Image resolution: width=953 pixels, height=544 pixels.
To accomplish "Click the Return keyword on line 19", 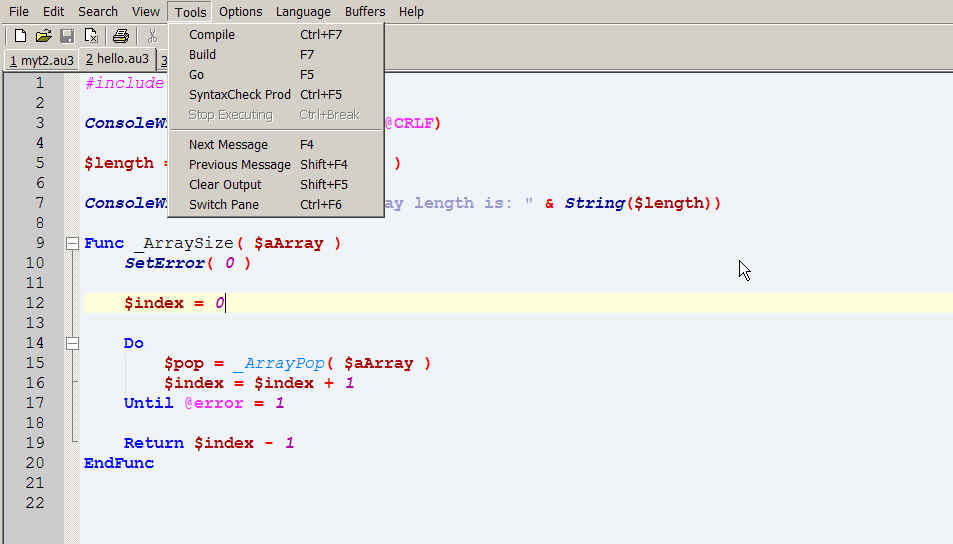I will click(154, 443).
